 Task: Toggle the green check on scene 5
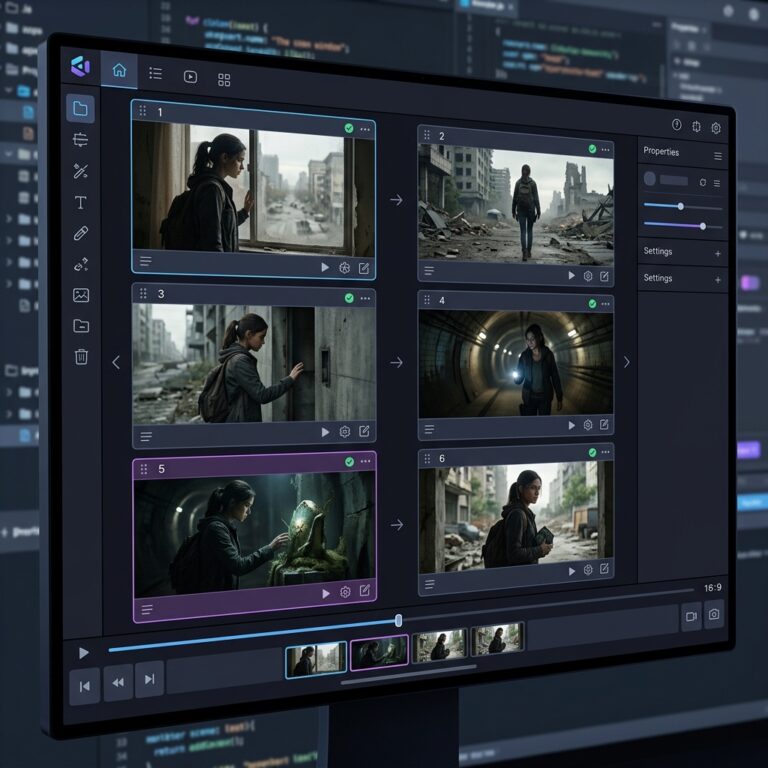[349, 461]
